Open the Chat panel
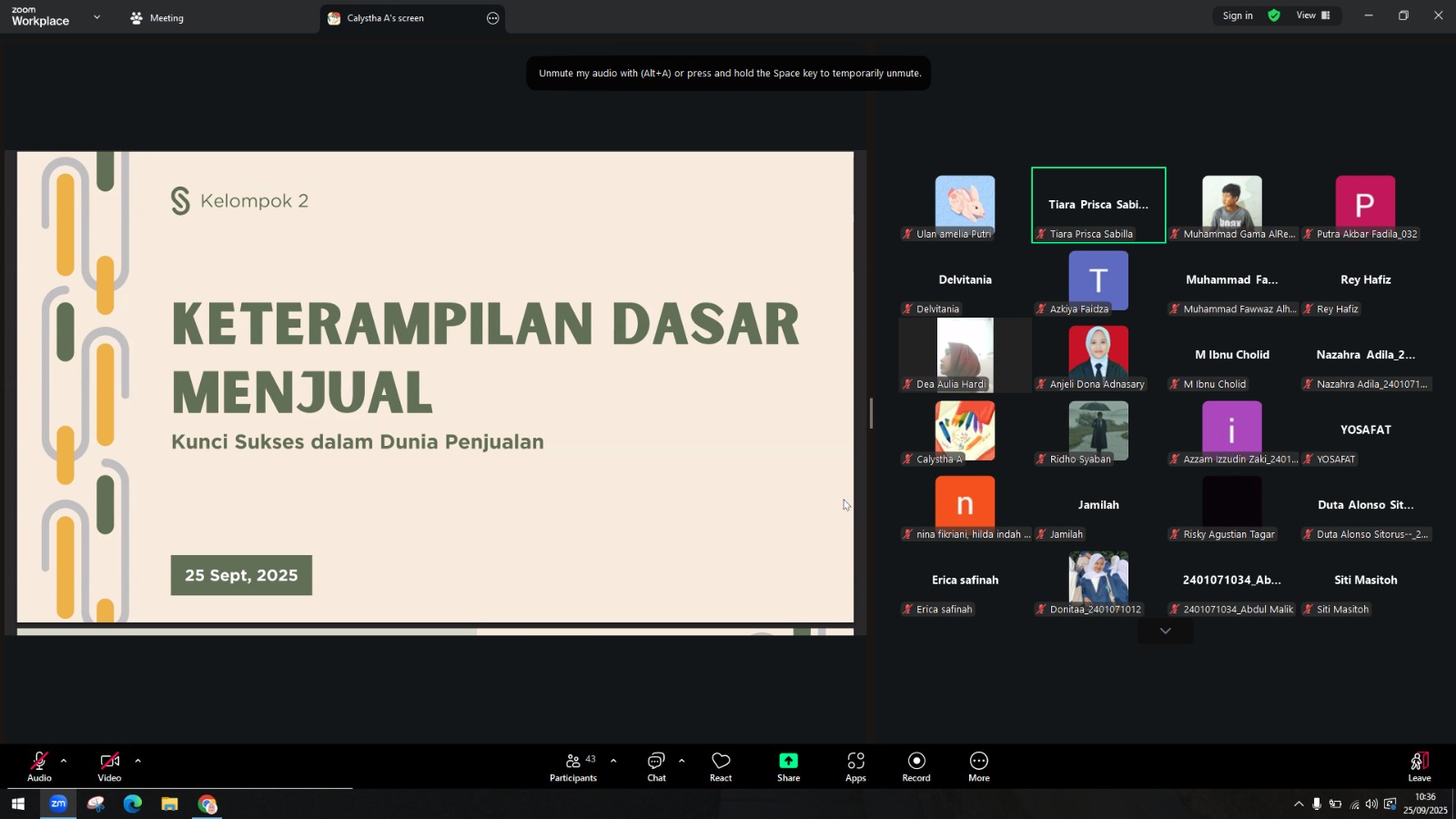The height and width of the screenshot is (819, 1456). pyautogui.click(x=656, y=767)
